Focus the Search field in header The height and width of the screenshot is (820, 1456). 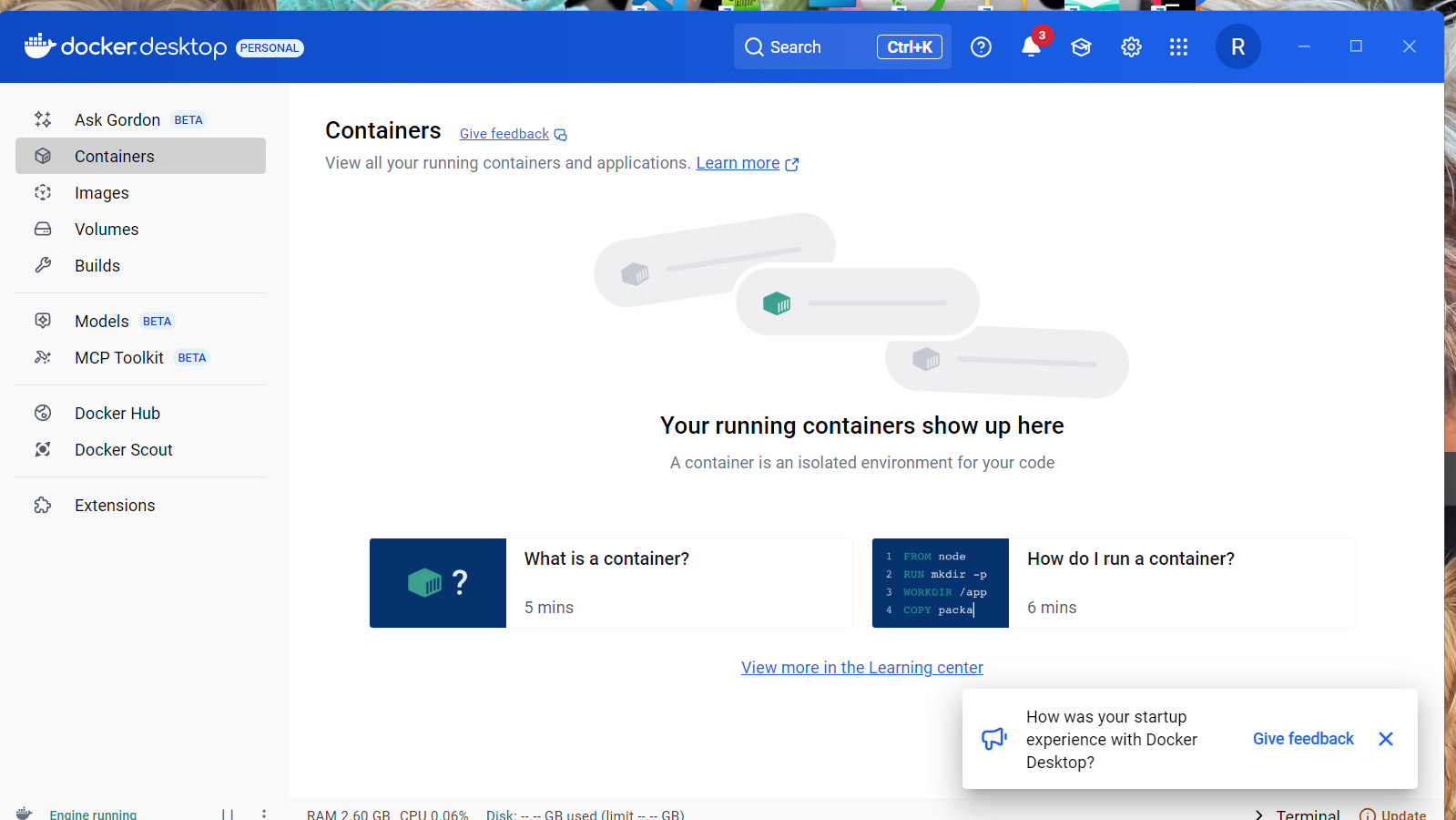842,46
